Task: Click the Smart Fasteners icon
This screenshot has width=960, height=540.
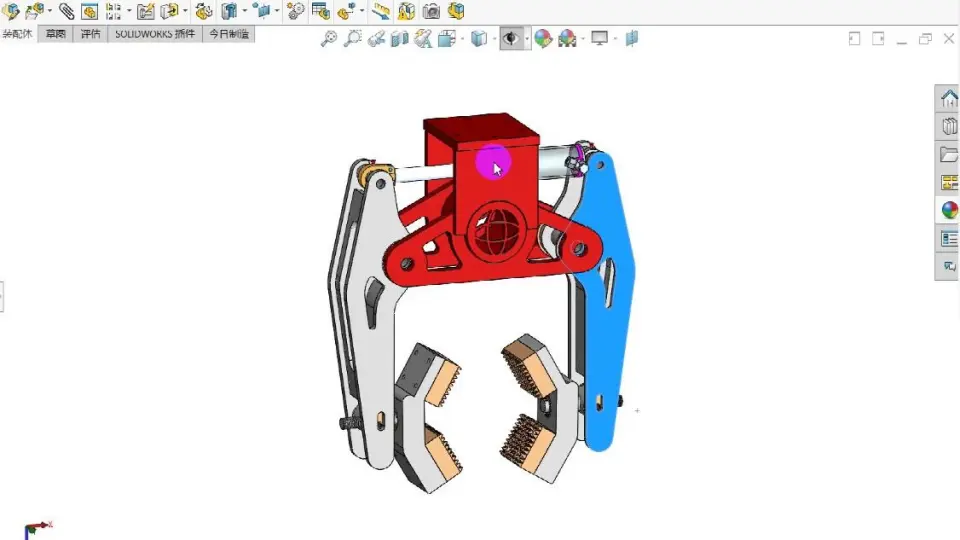Action: point(146,10)
